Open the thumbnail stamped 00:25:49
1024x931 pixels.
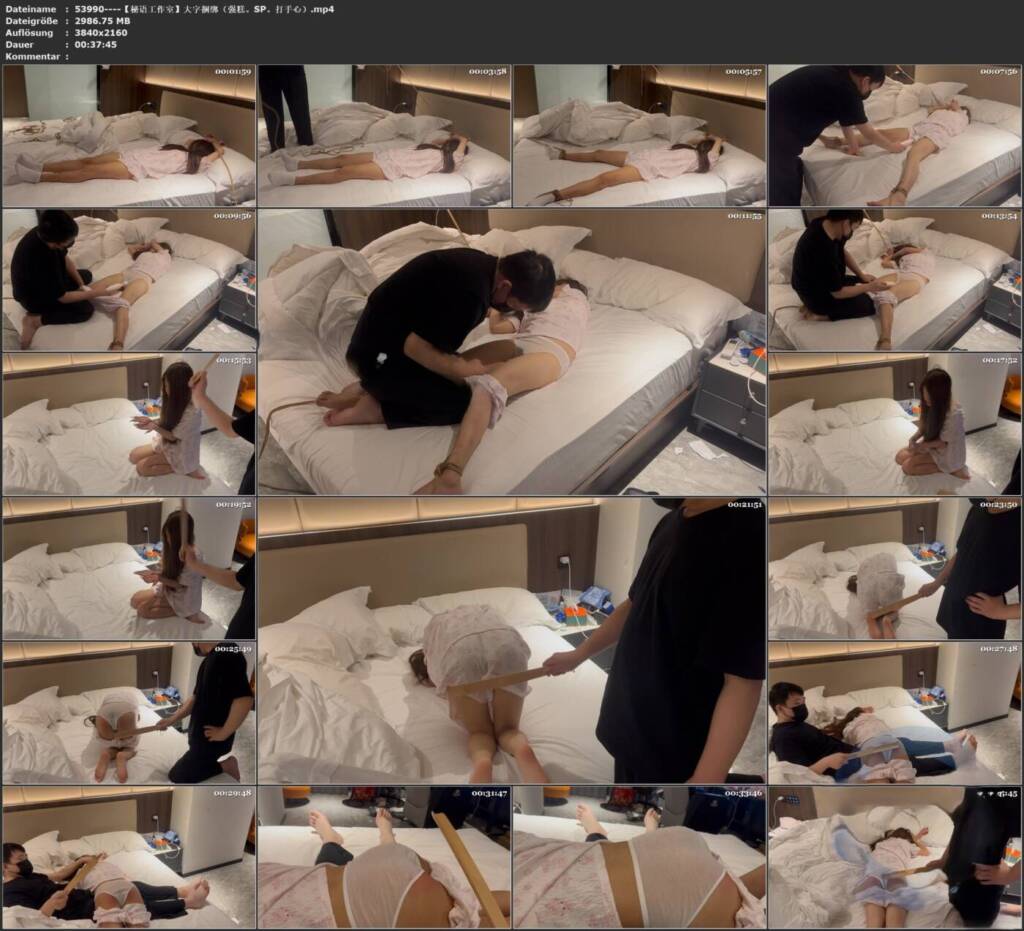[x=129, y=713]
